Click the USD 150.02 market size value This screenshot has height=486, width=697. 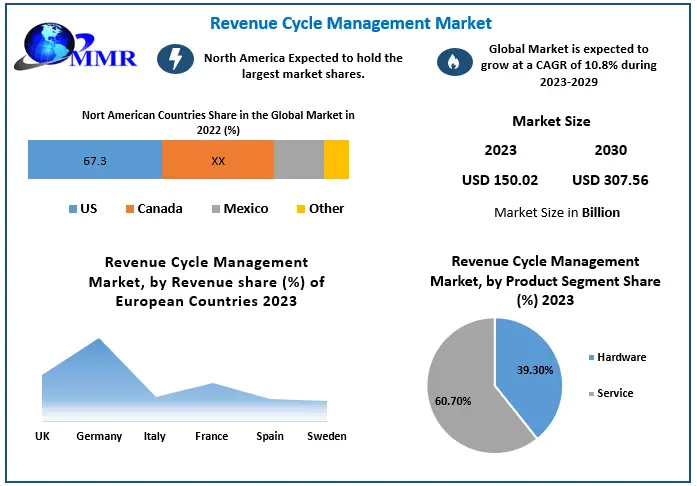(x=501, y=181)
